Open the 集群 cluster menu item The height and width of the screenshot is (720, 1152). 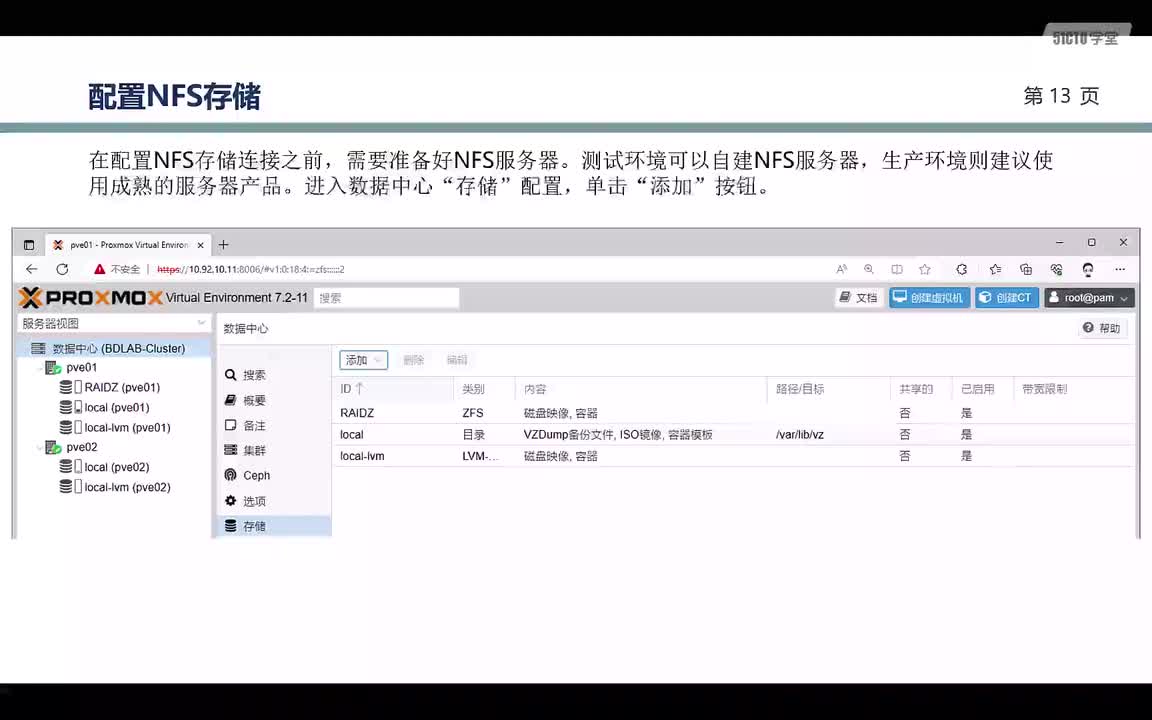point(274,450)
